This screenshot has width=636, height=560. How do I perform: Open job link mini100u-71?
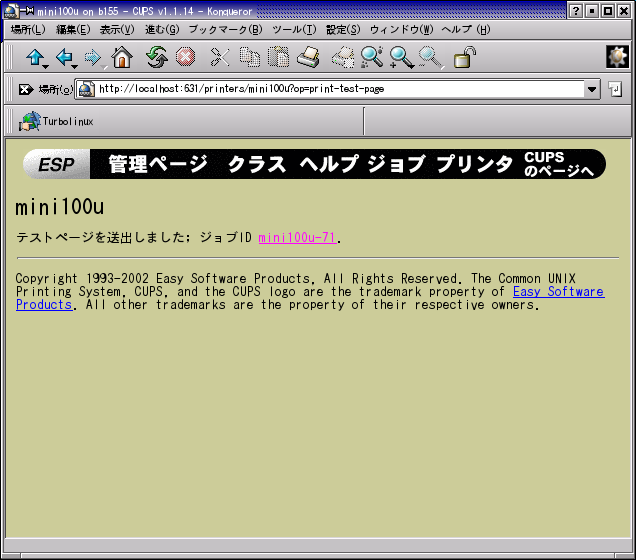297,238
